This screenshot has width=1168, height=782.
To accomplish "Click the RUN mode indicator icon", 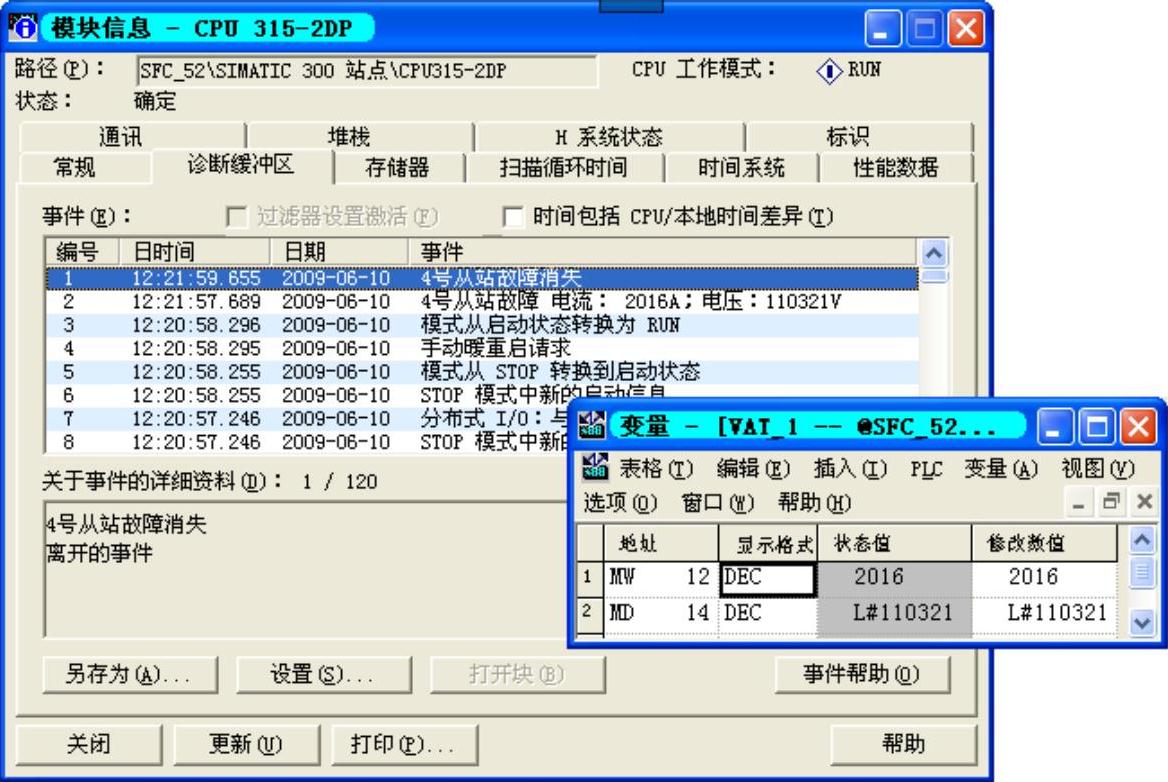I will point(829,71).
